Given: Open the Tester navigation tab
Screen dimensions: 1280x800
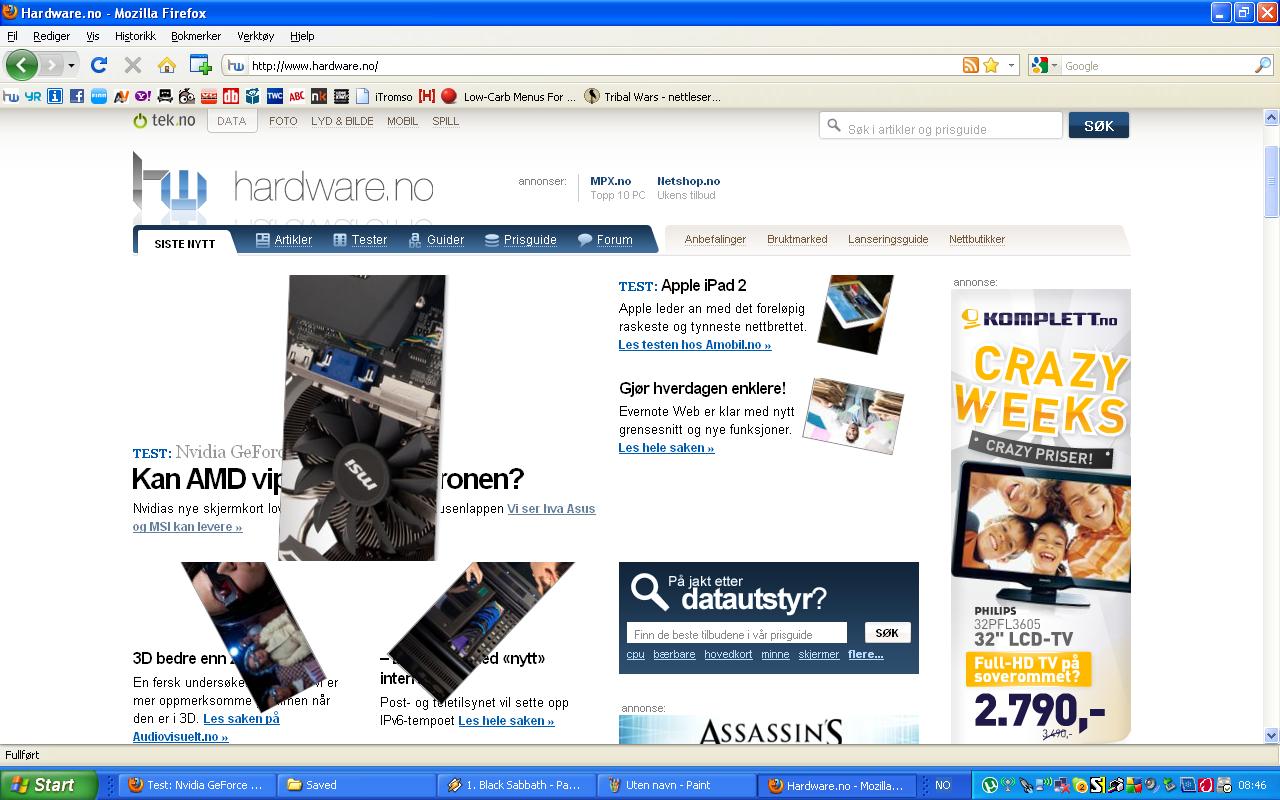Looking at the screenshot, I should (x=360, y=240).
